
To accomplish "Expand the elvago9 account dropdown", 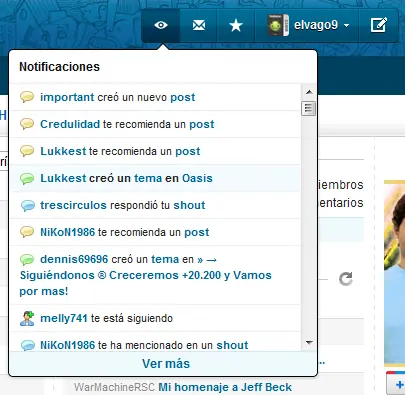I will (346, 26).
